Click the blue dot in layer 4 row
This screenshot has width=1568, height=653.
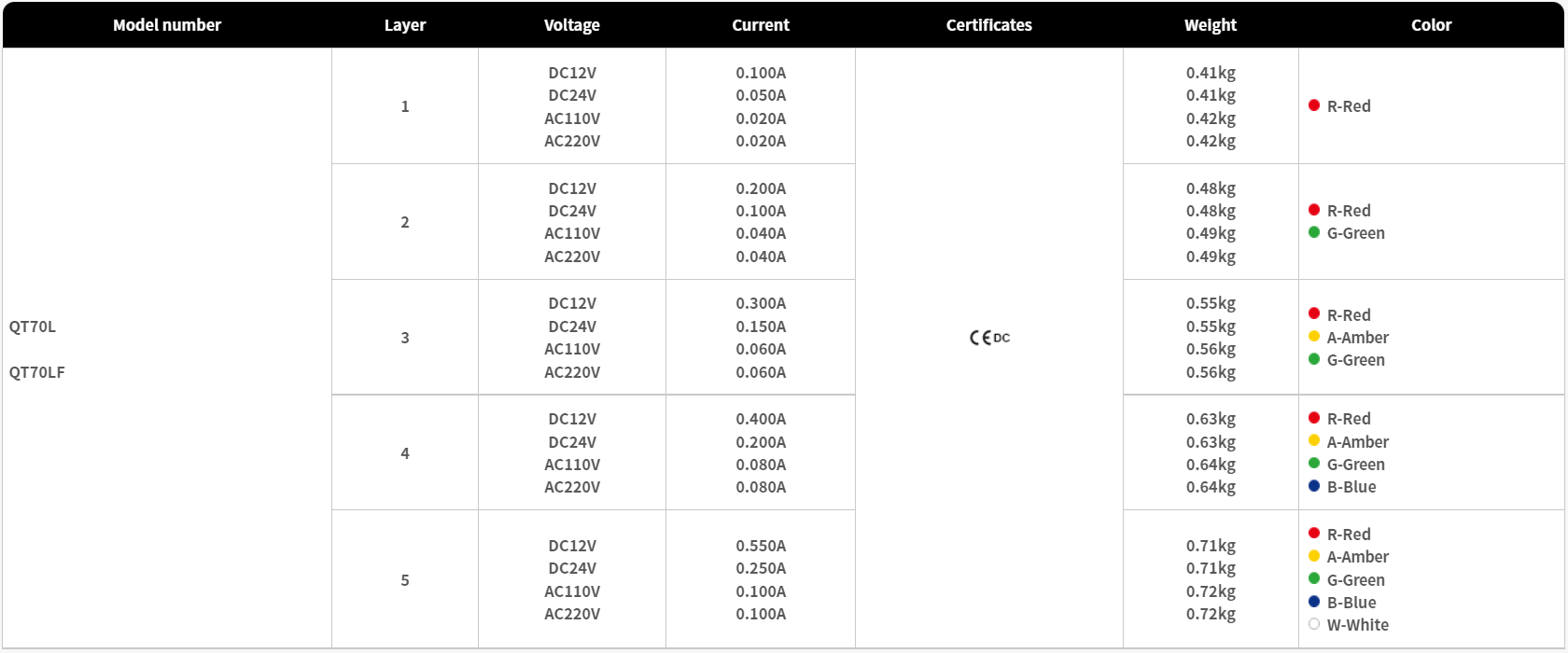point(1314,486)
